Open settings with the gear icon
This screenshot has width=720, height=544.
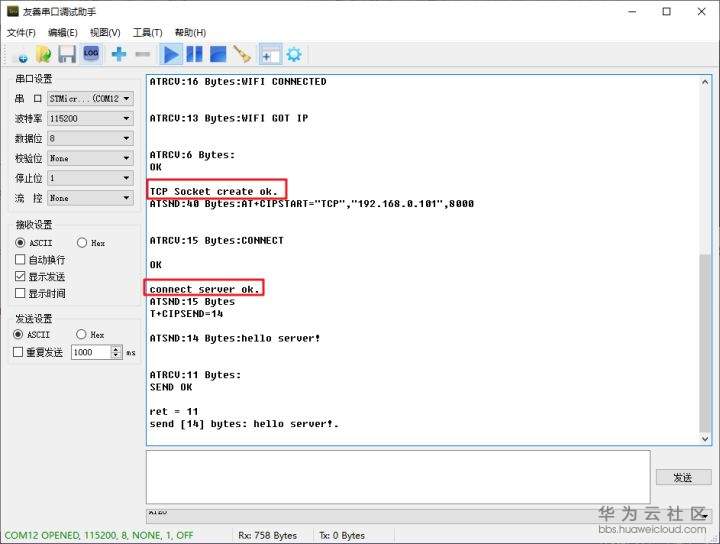point(294,55)
